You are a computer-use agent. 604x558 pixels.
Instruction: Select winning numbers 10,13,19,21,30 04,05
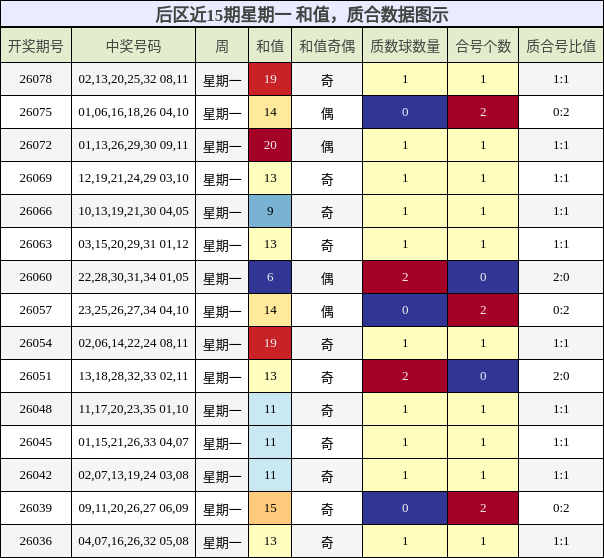click(133, 211)
